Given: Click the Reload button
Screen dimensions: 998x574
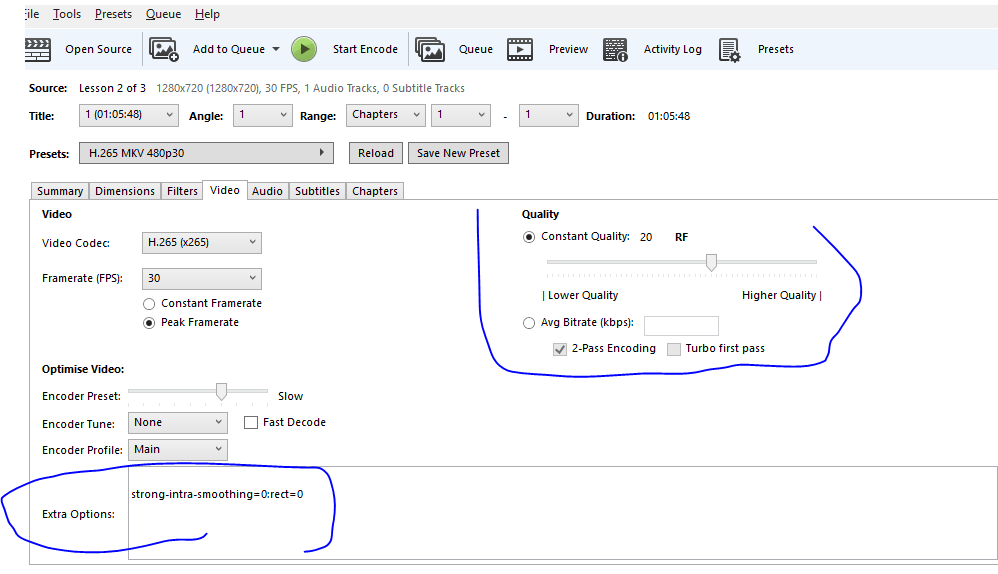Looking at the screenshot, I should [376, 153].
